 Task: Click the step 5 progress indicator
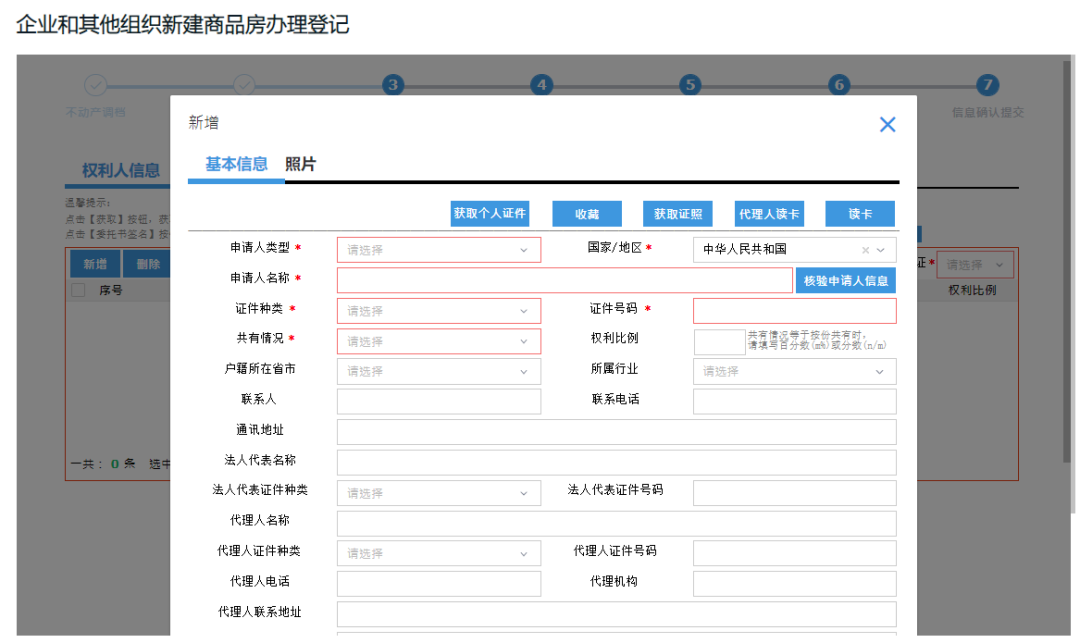[690, 85]
